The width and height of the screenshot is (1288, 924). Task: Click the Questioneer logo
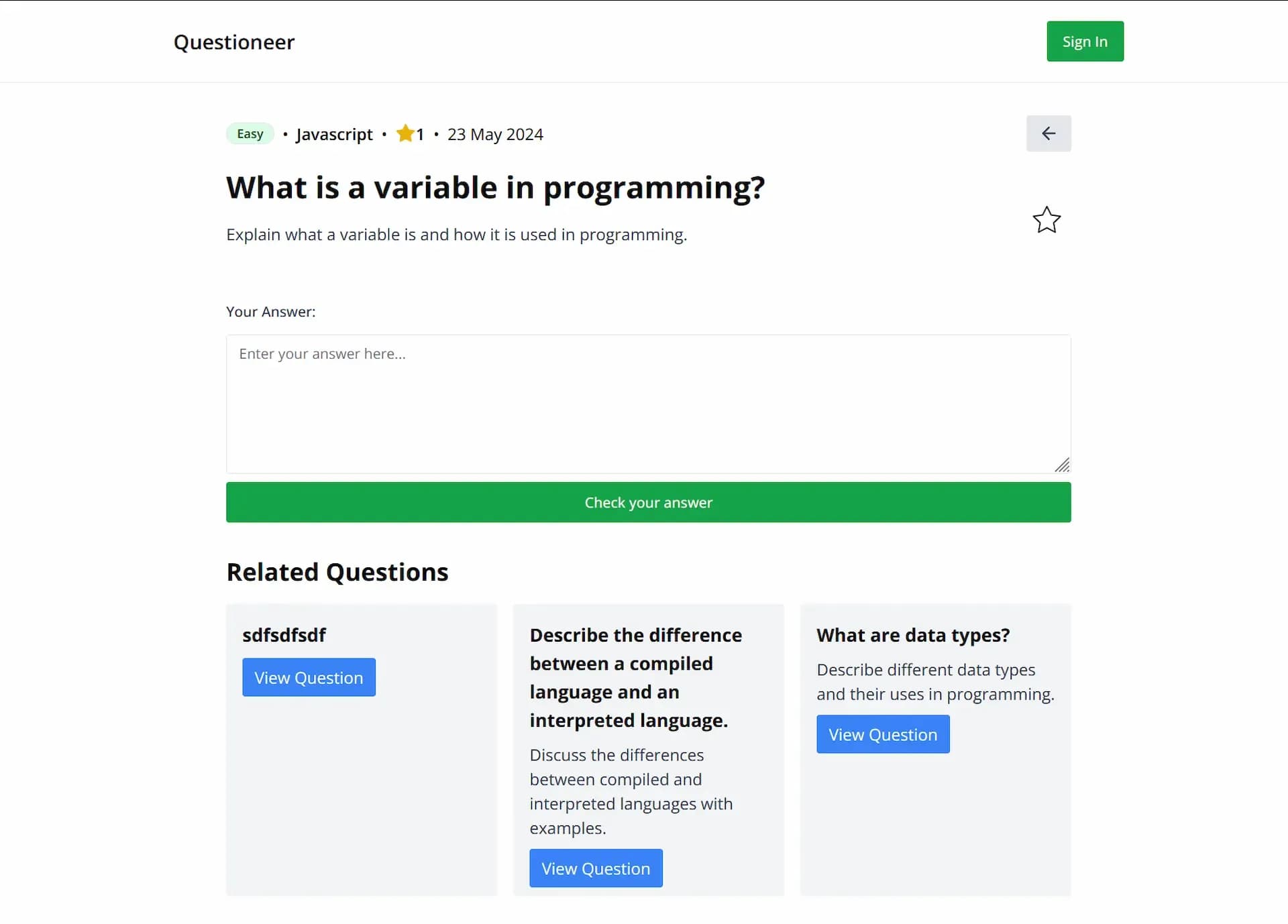click(233, 42)
